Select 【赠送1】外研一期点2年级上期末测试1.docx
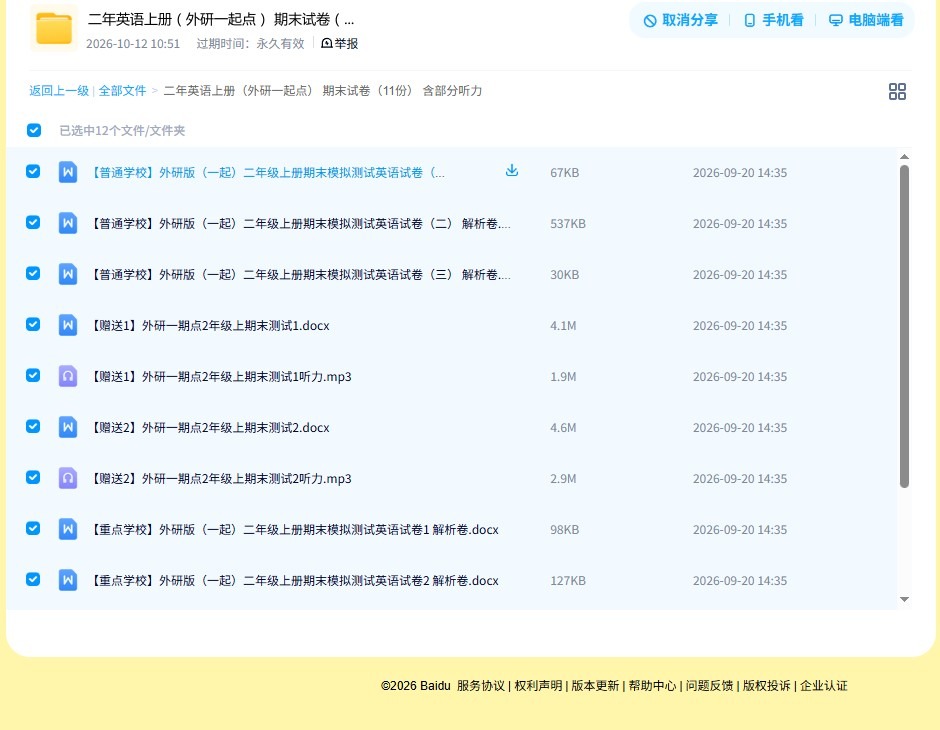The width and height of the screenshot is (940, 730). 210,325
